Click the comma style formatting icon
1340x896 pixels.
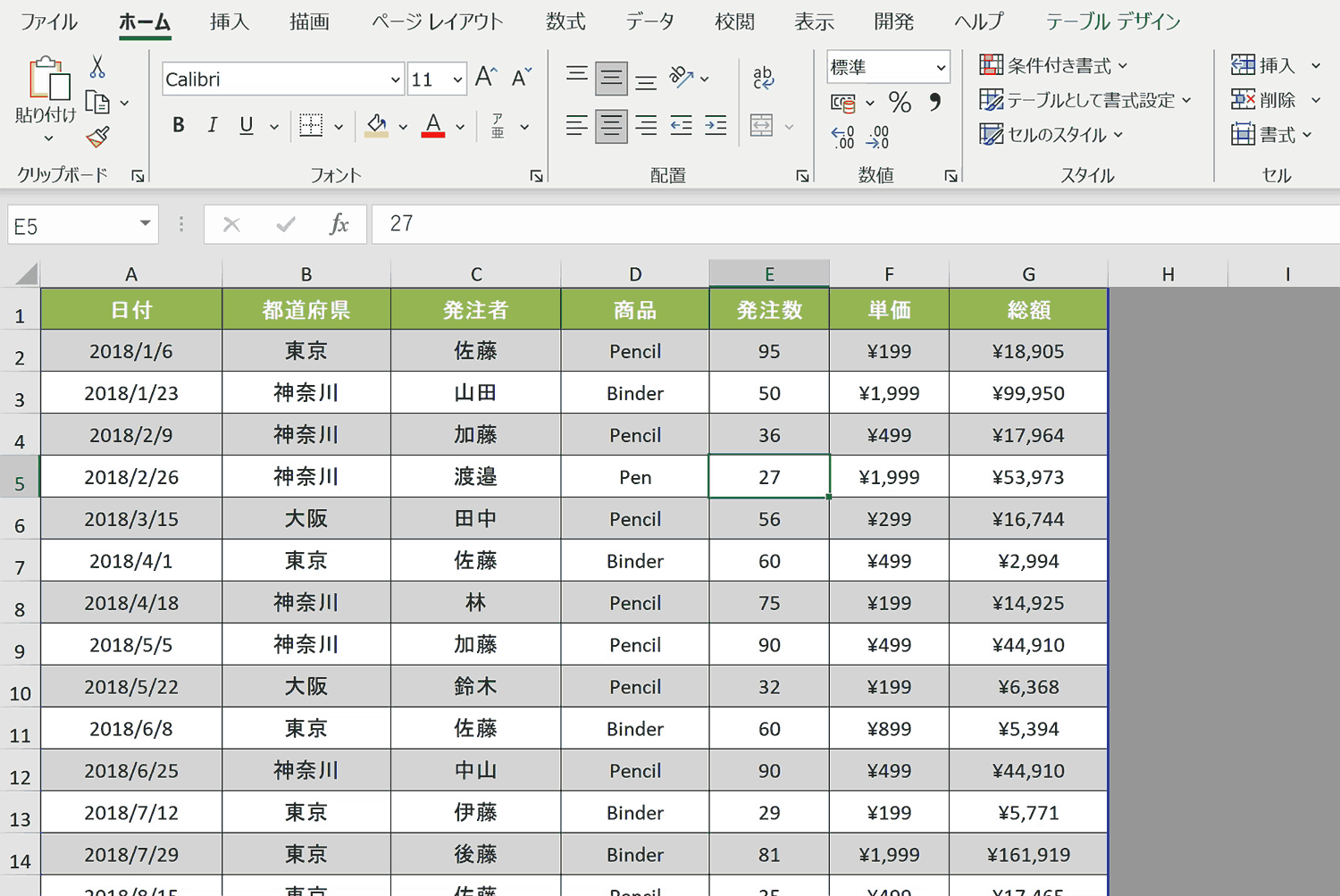[934, 102]
